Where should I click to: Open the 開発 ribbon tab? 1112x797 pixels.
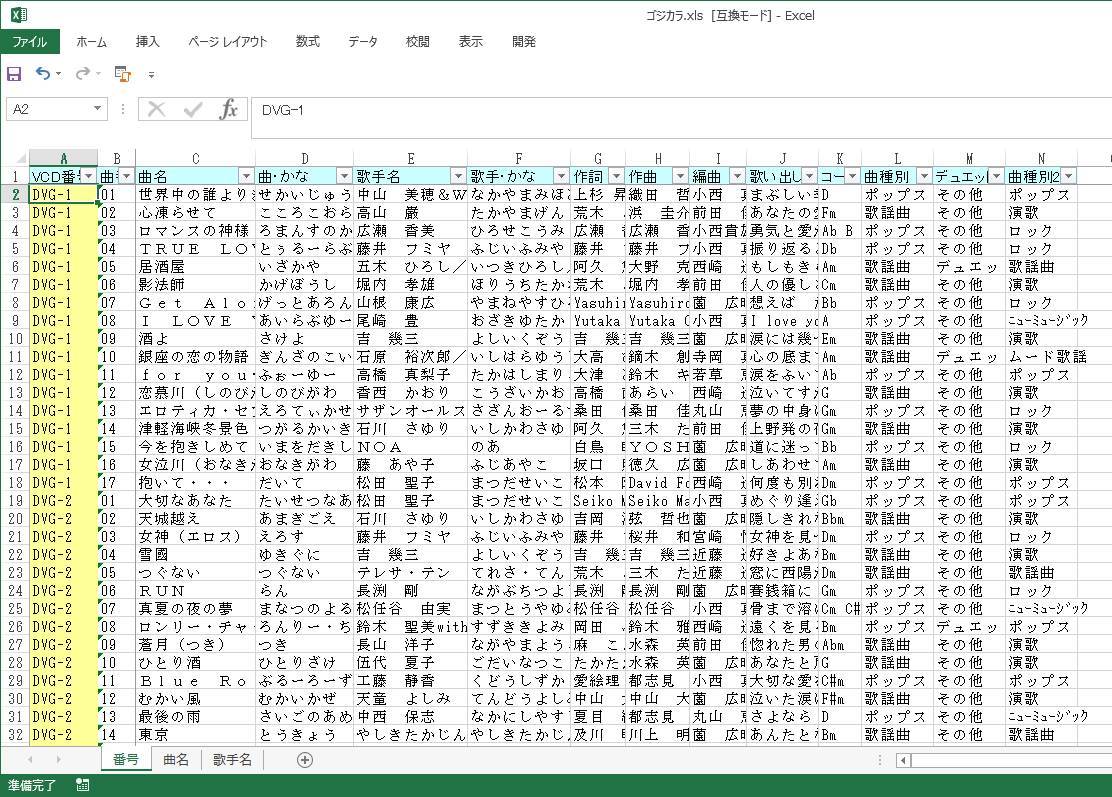pos(524,42)
